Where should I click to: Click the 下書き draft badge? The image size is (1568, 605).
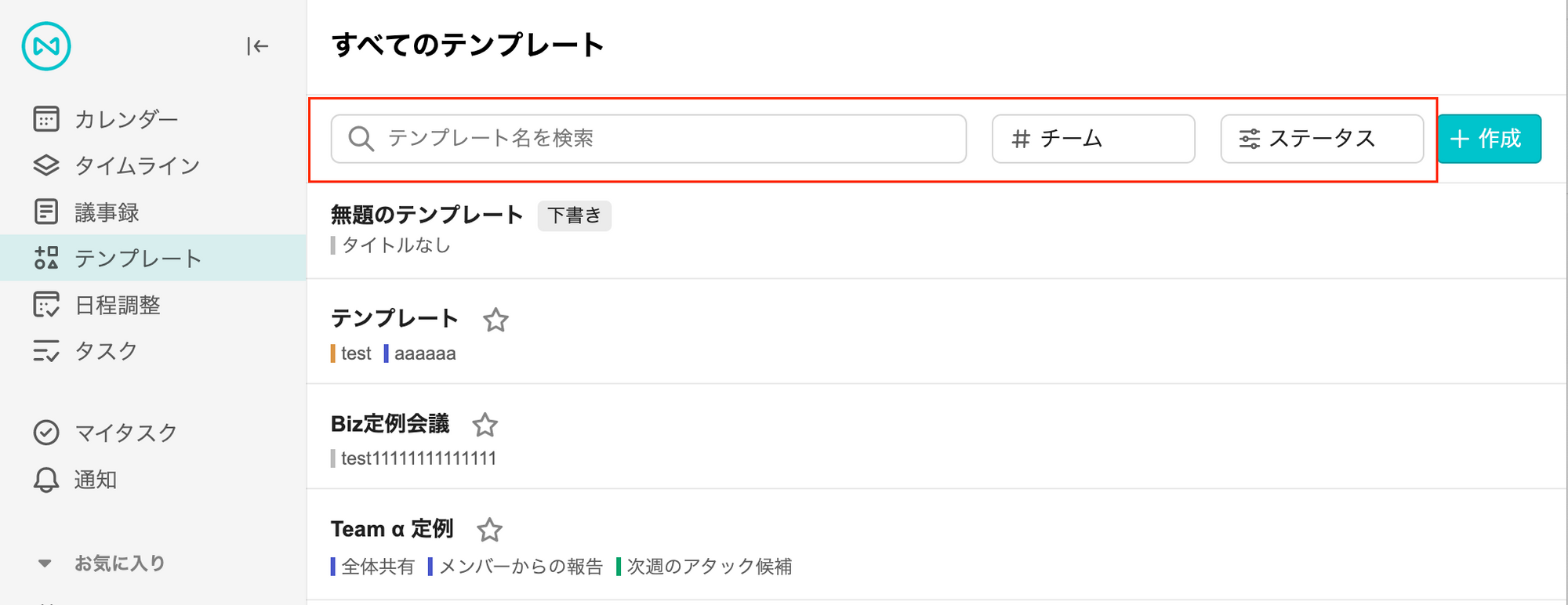(x=575, y=216)
